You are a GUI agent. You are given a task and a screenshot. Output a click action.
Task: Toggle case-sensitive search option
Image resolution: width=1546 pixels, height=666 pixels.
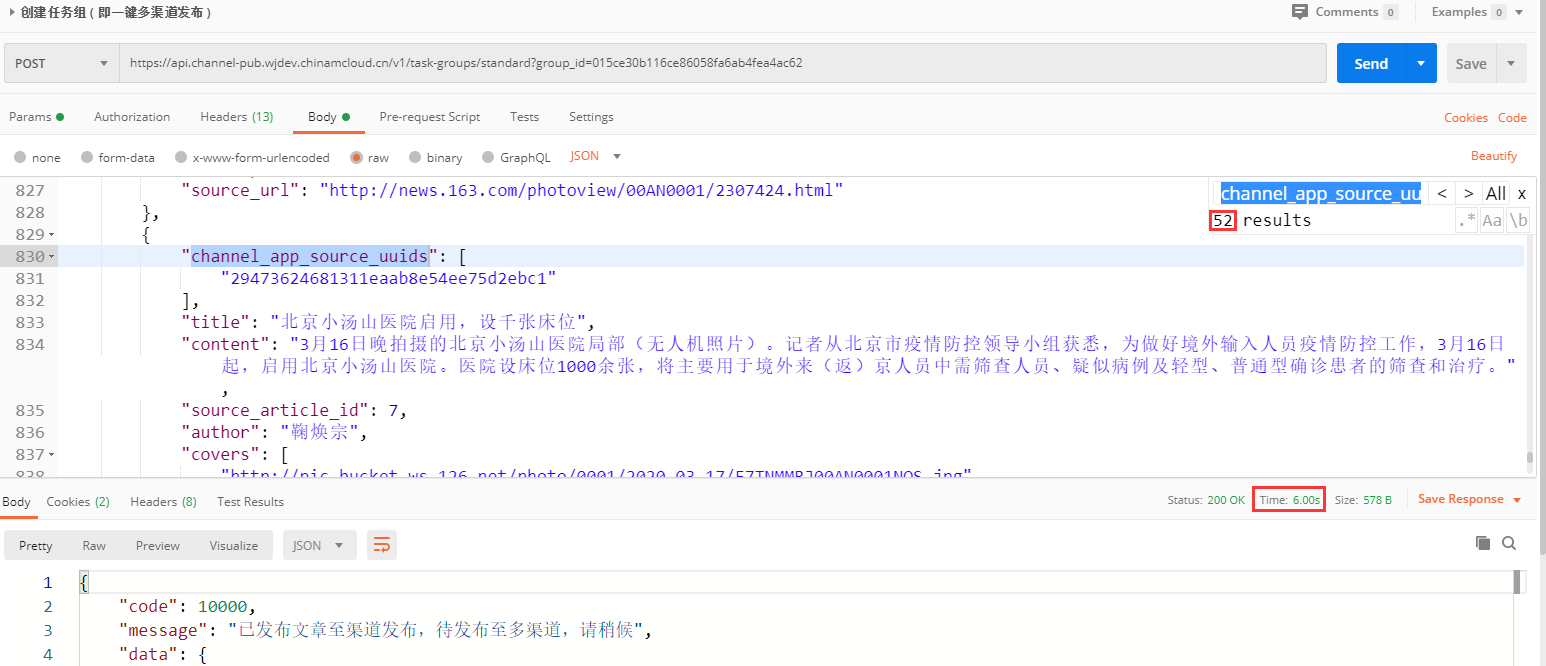coord(1492,220)
